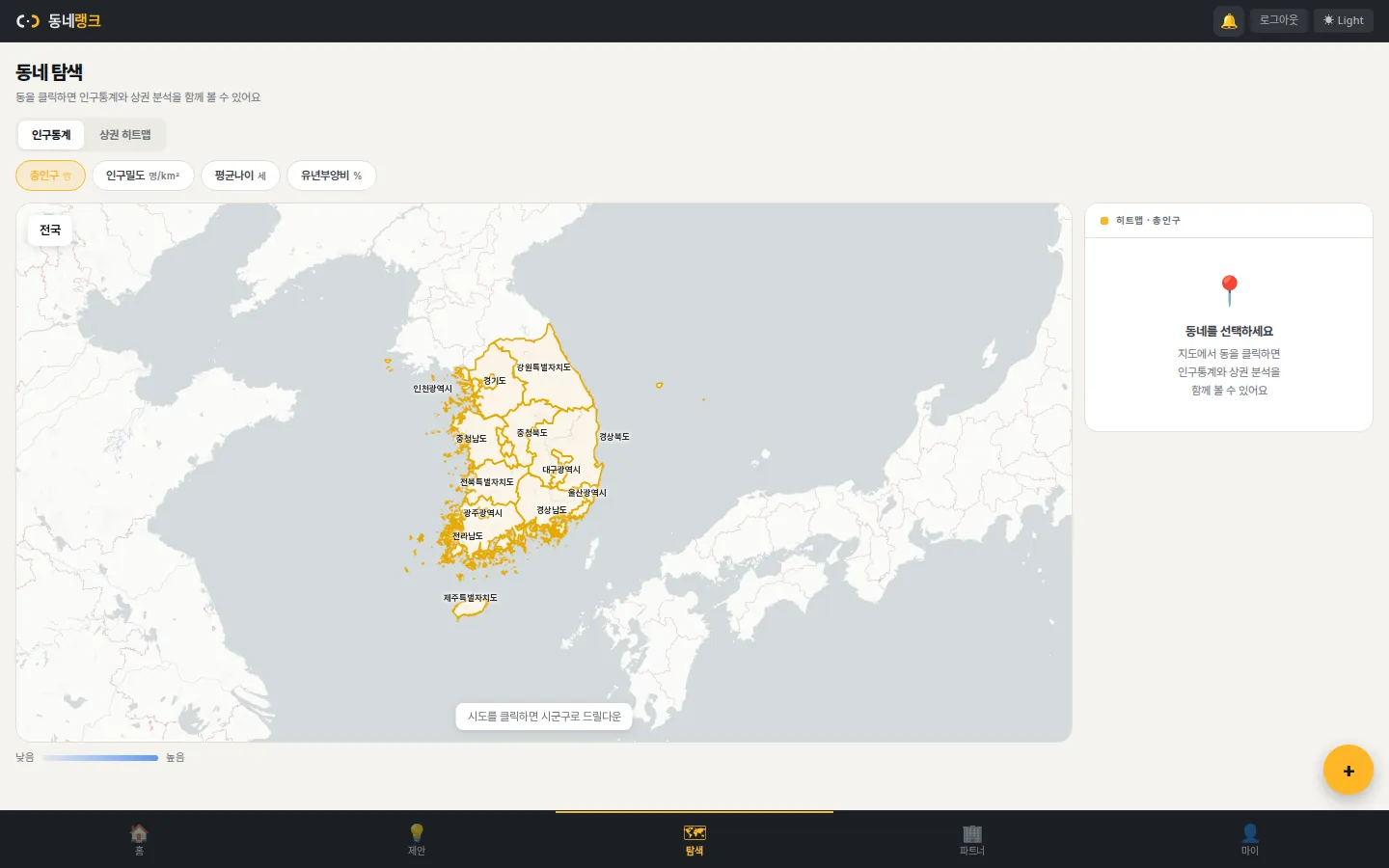Select 대구광역시 on the map

coord(561,470)
